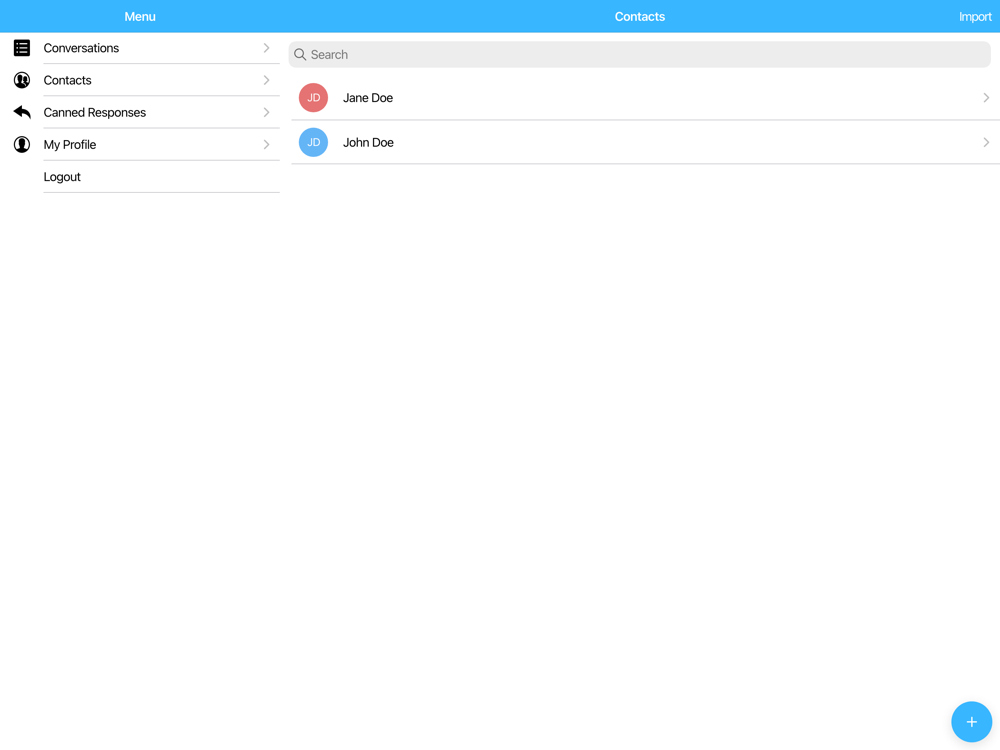1000x750 pixels.
Task: Click Jane Doe's red JD avatar
Action: point(313,98)
